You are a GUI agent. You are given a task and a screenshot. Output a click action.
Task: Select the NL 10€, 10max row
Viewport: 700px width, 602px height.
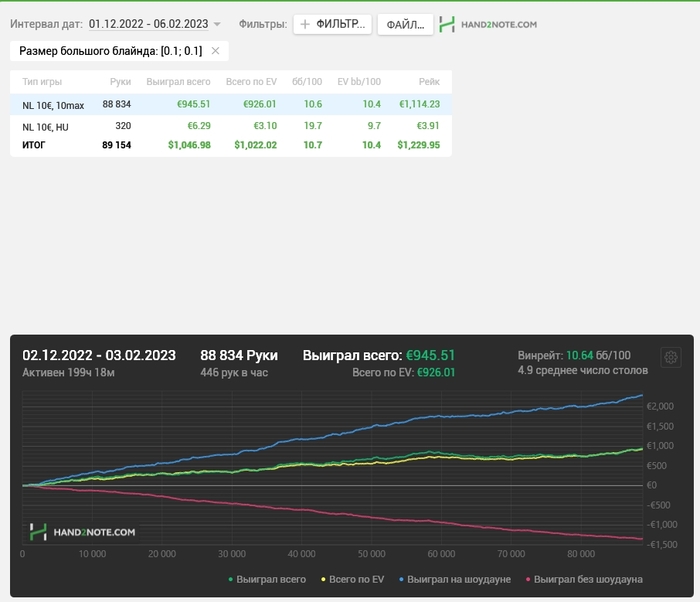click(x=231, y=105)
